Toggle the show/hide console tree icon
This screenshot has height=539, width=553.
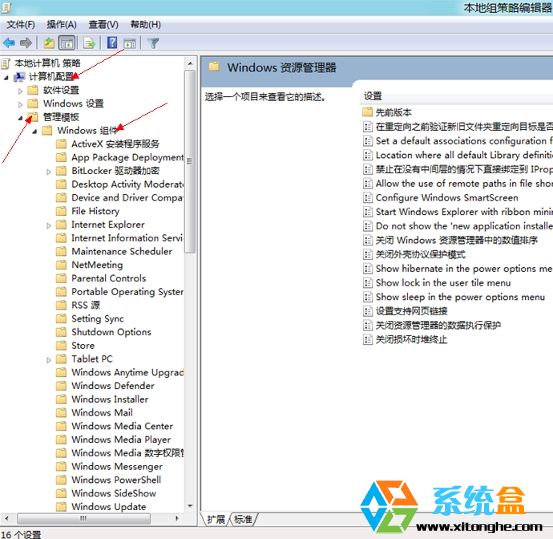67,43
